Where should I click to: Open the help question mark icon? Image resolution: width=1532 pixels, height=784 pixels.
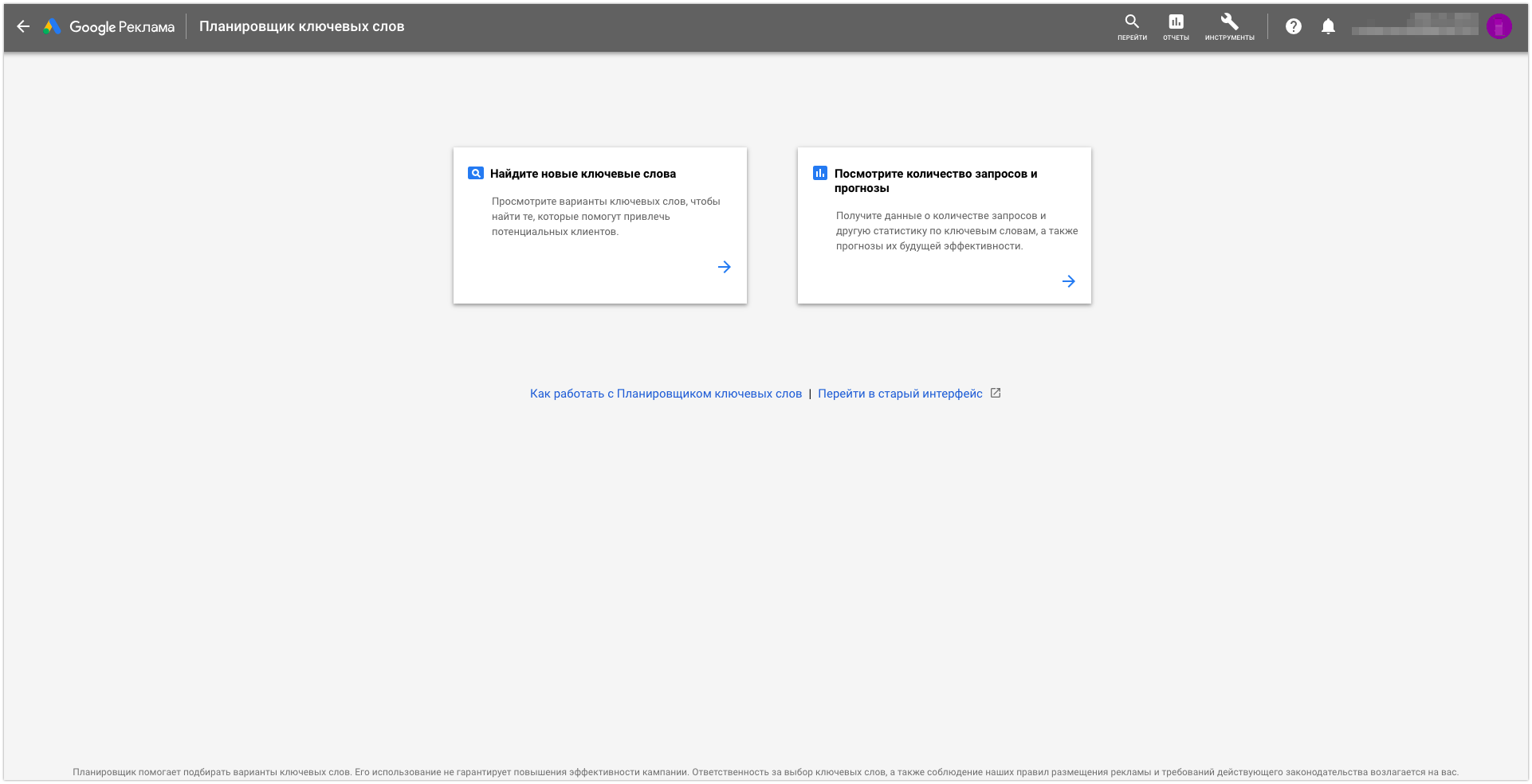[x=1294, y=26]
